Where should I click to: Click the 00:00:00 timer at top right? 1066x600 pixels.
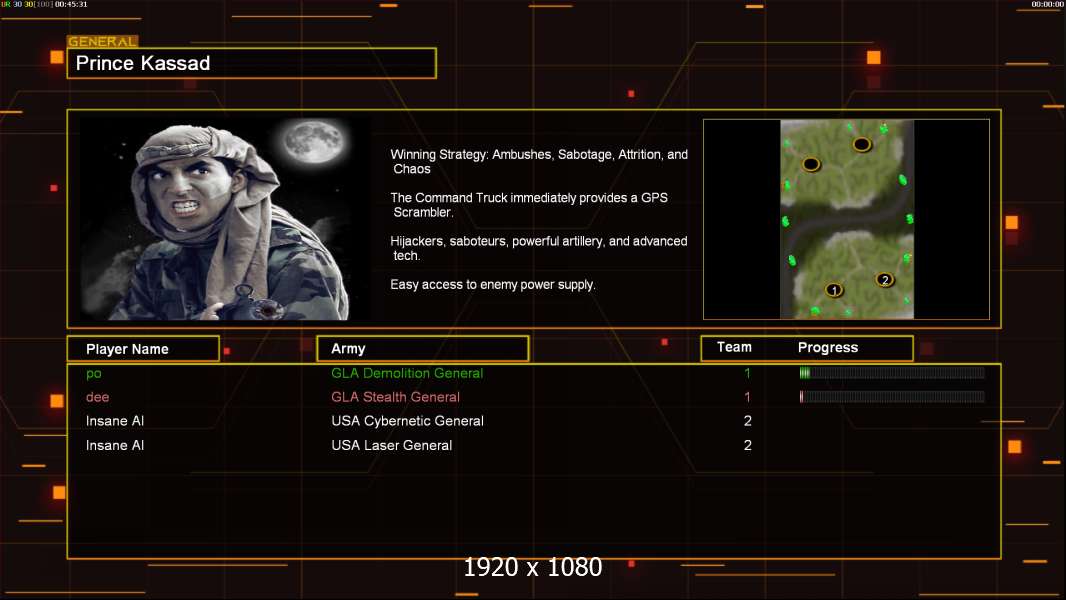click(x=1047, y=4)
